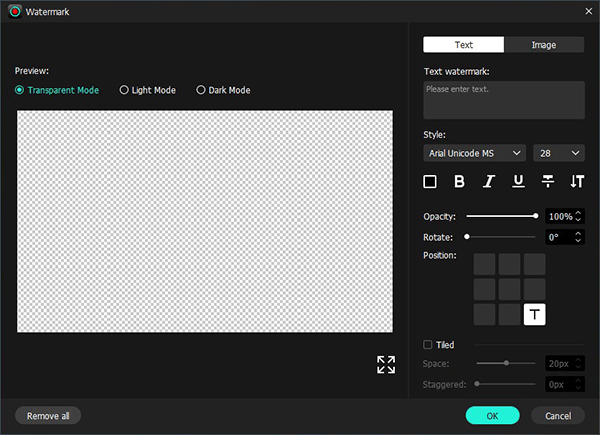
Task: Select Dark Mode preview
Action: tap(201, 90)
